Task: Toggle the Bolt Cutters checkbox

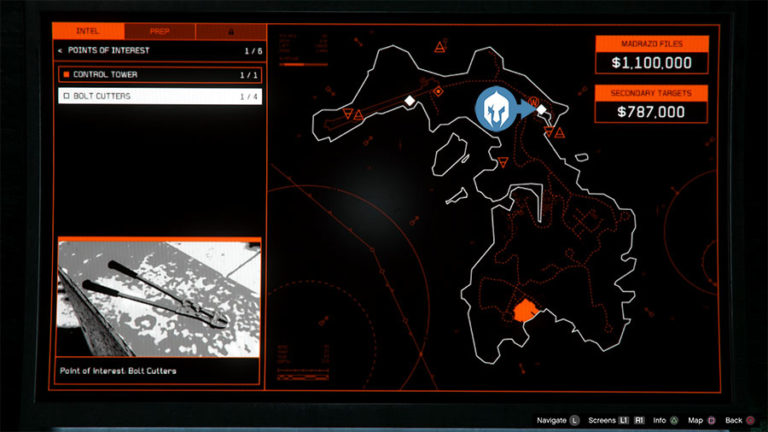Action: [x=66, y=97]
